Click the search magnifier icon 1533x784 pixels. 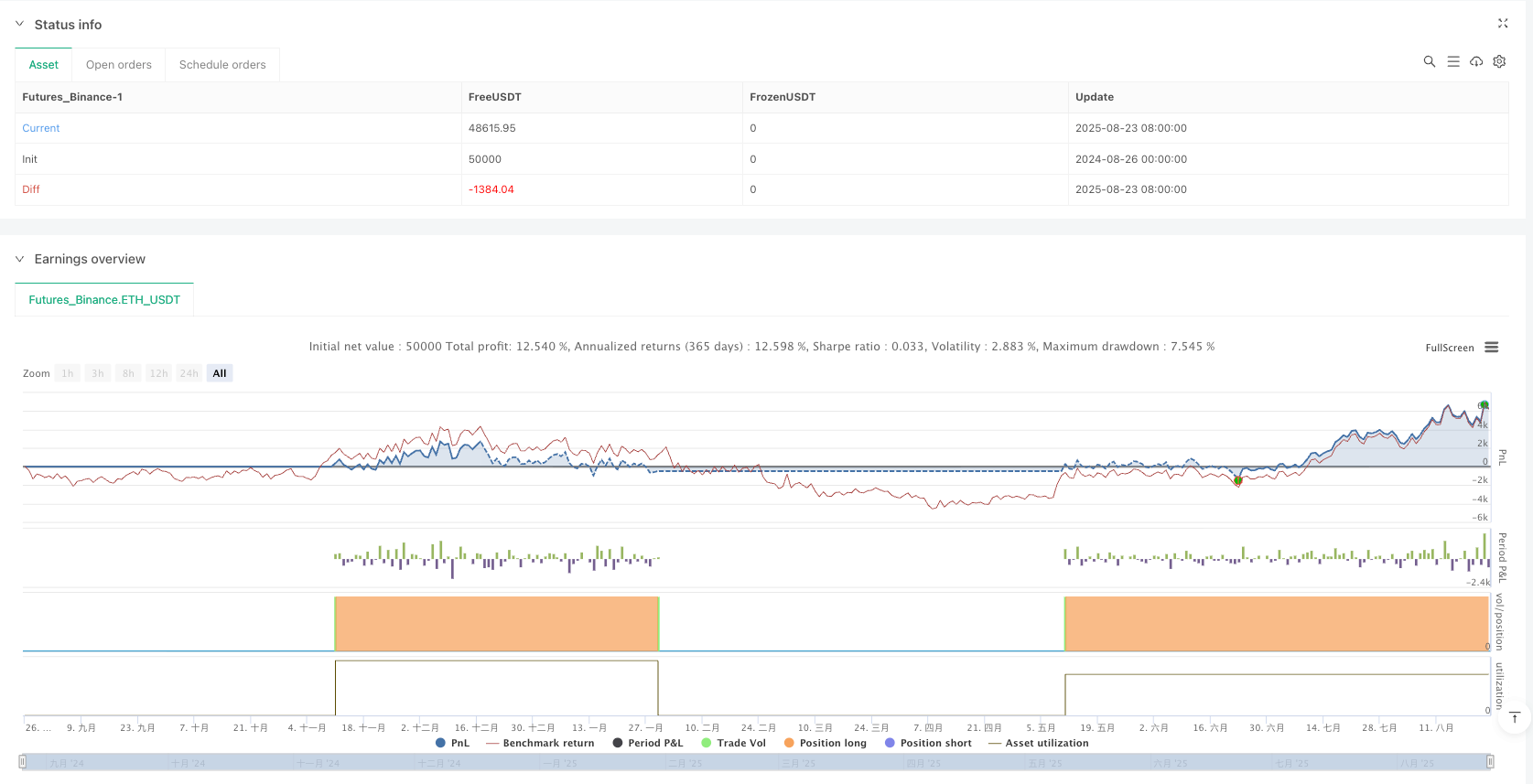click(1429, 61)
